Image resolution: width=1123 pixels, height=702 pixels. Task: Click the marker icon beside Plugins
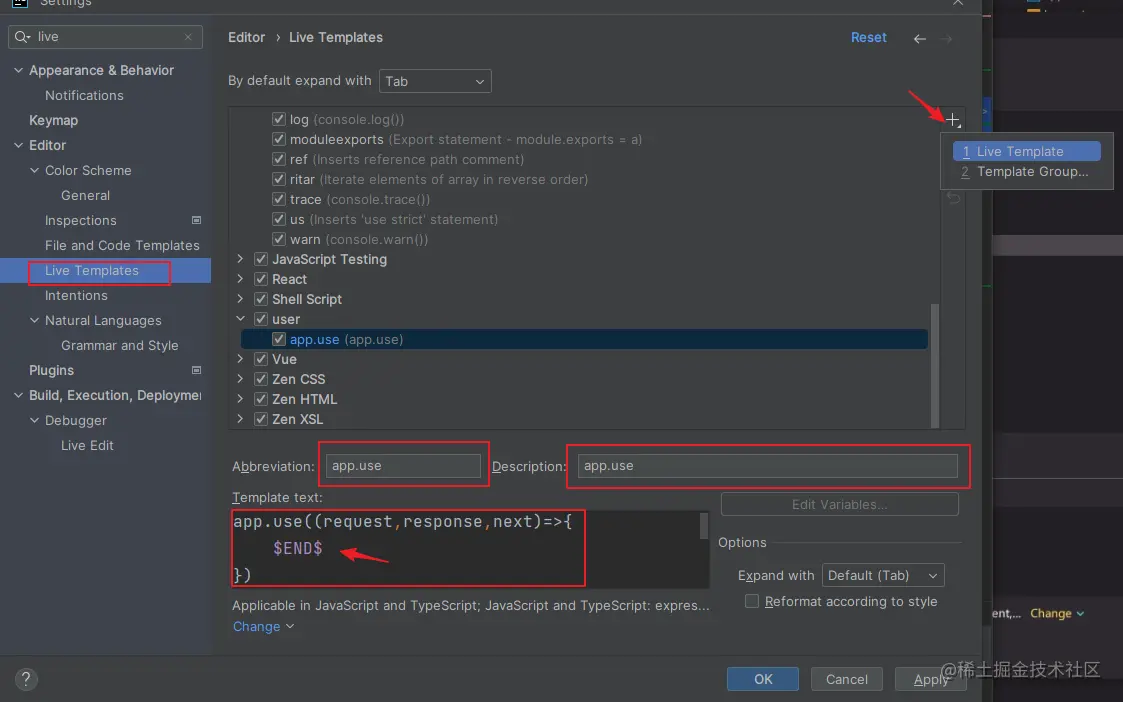click(x=196, y=370)
